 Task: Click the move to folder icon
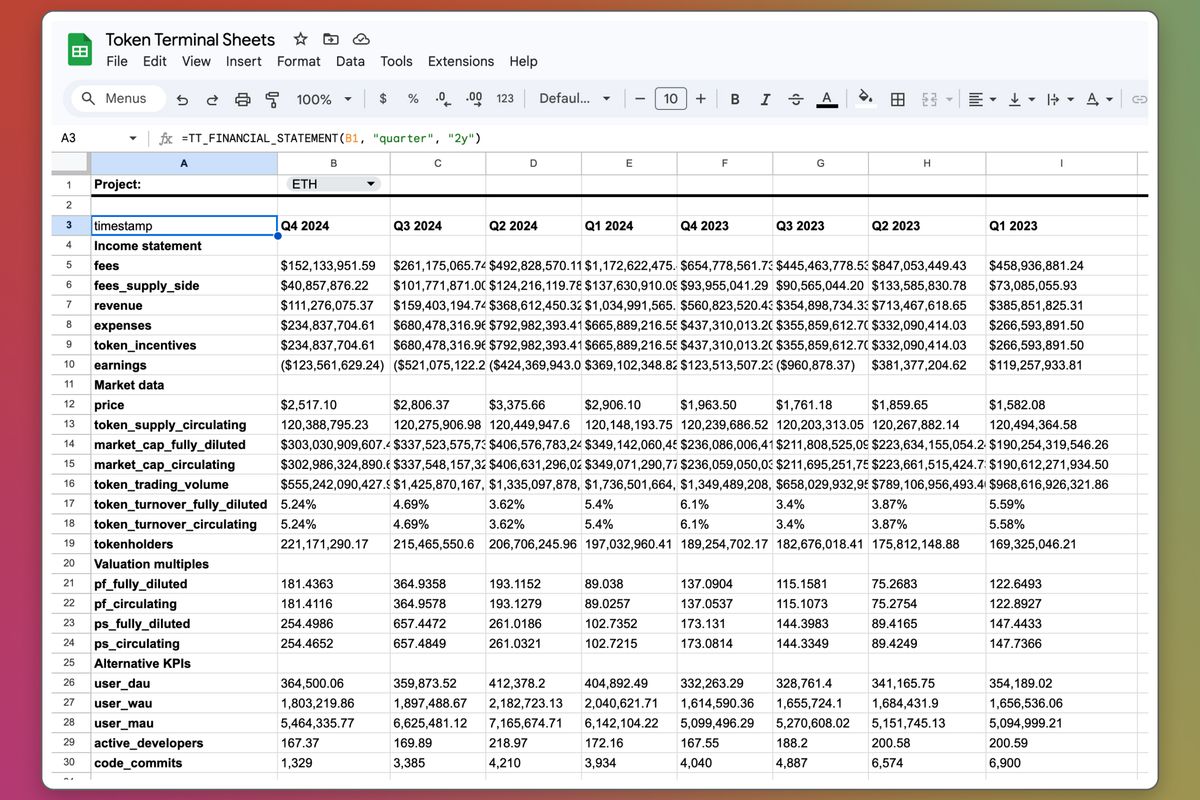coord(331,39)
